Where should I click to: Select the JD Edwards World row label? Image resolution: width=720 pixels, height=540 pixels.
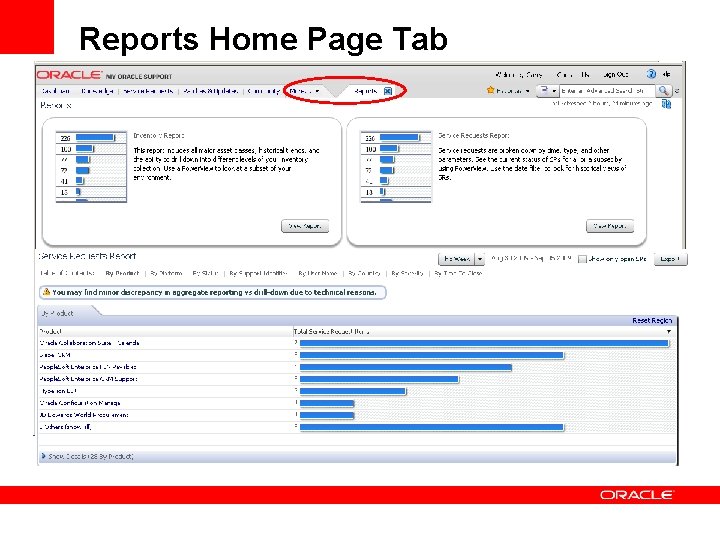(84, 415)
